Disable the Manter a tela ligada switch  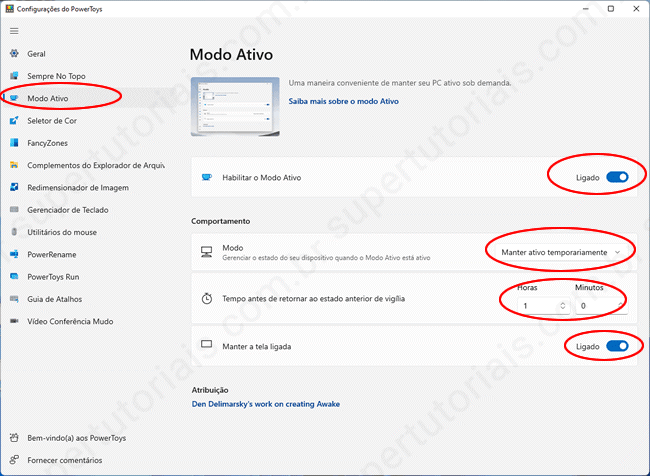(x=617, y=346)
